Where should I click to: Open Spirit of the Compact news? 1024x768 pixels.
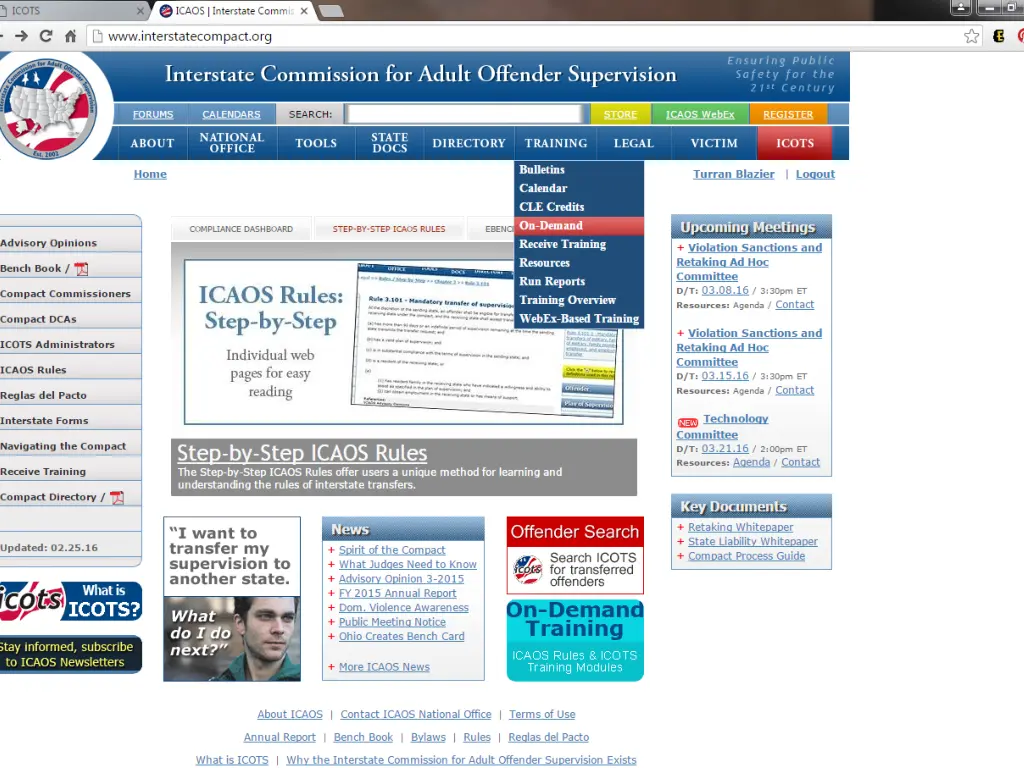pyautogui.click(x=392, y=550)
